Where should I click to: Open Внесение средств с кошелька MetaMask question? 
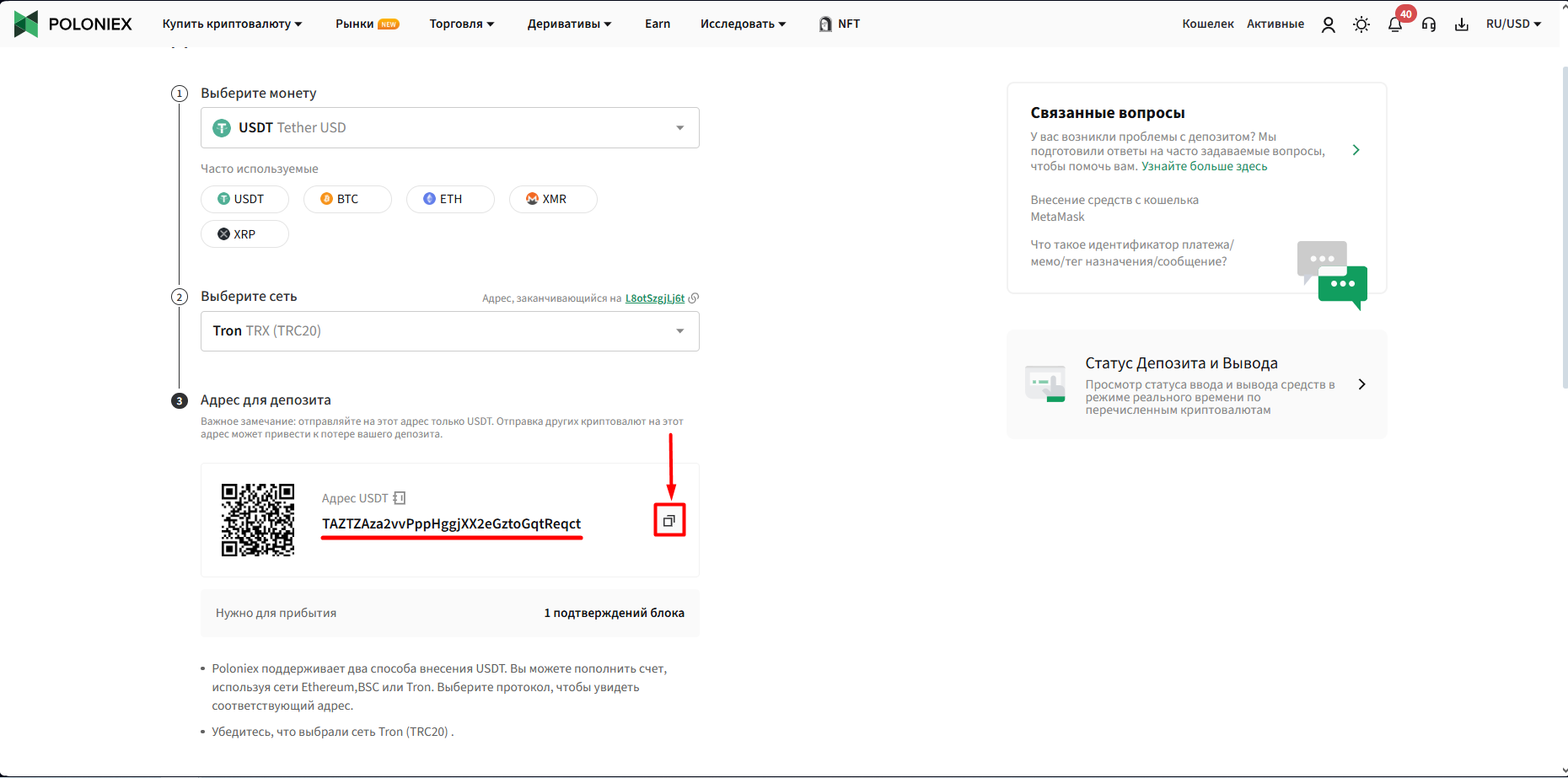(1114, 208)
